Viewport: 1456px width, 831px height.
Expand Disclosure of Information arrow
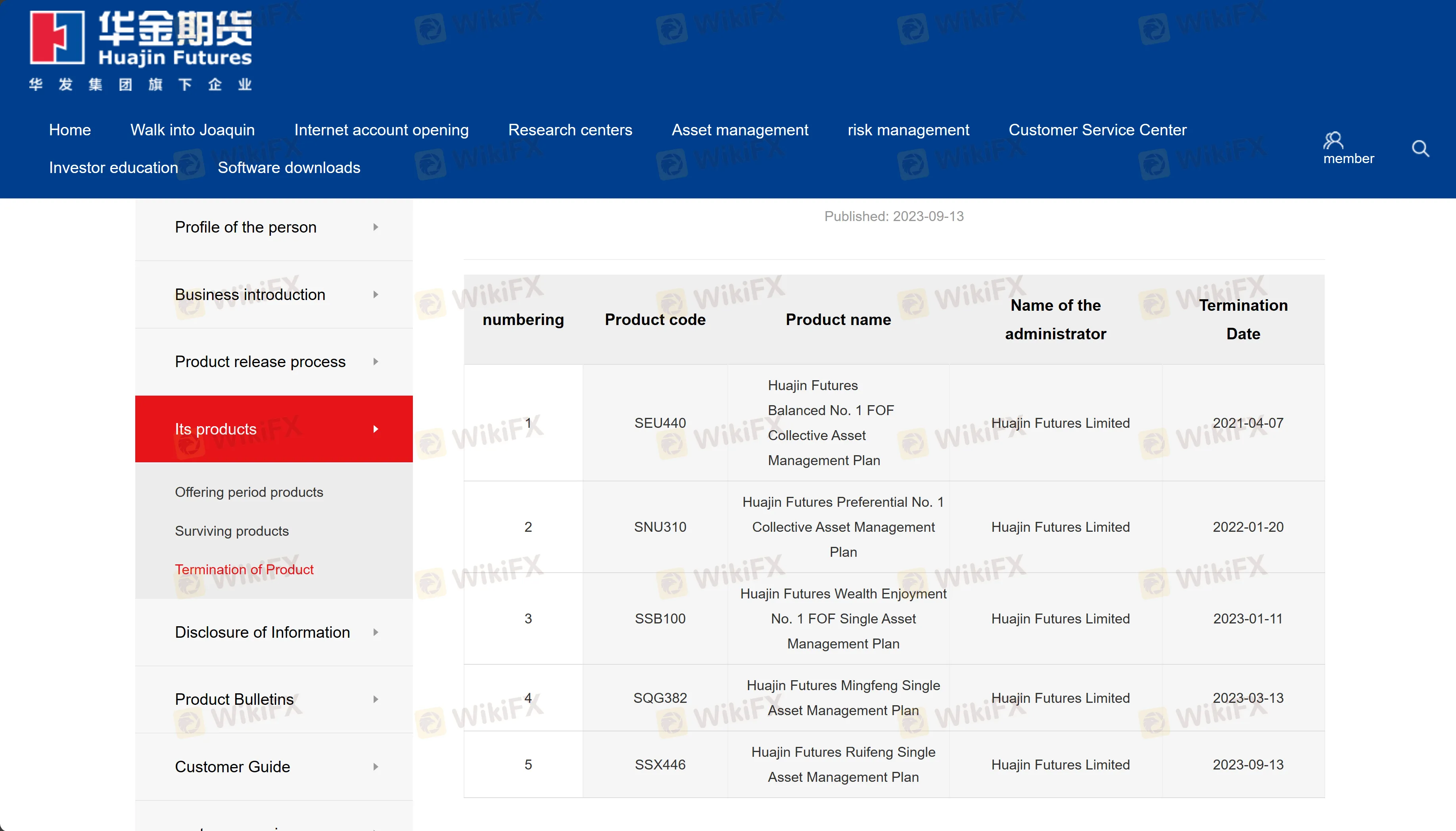point(375,633)
